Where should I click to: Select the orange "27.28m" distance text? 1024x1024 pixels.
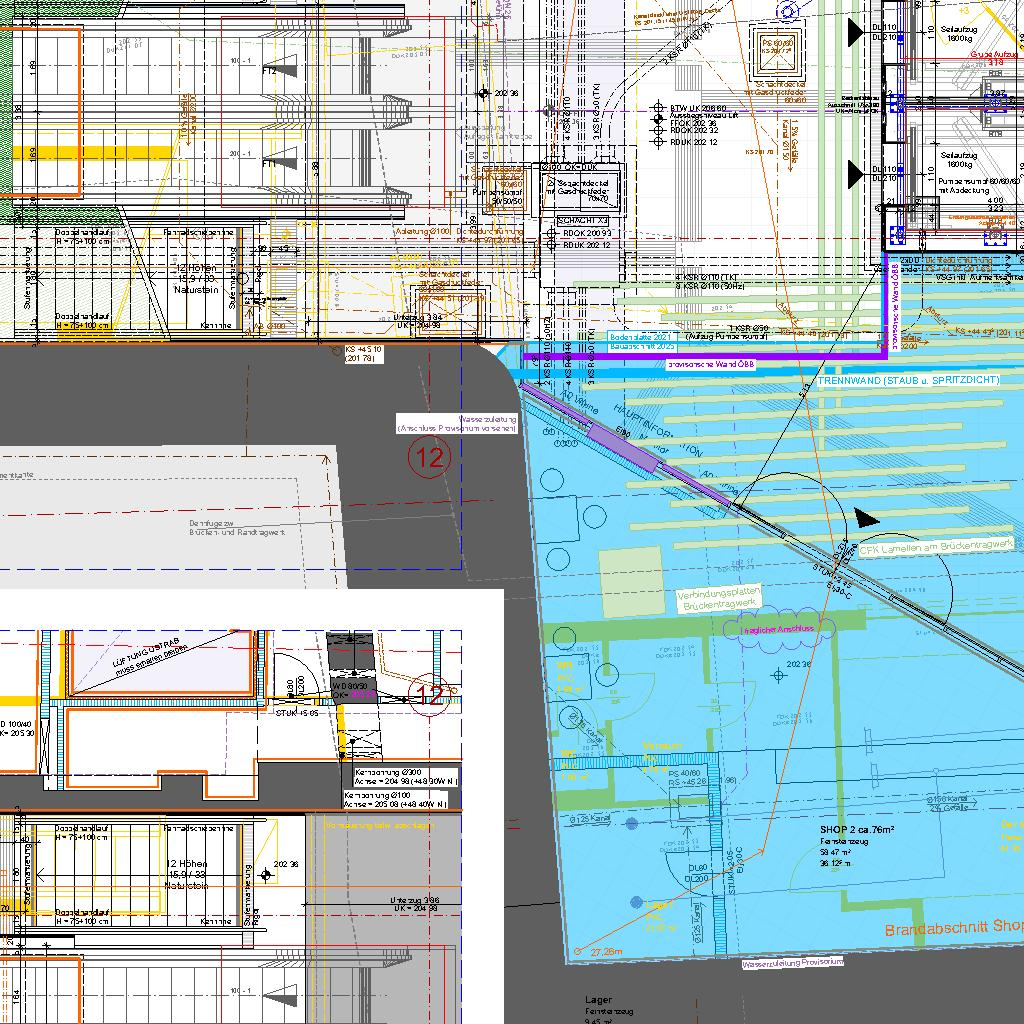click(605, 952)
